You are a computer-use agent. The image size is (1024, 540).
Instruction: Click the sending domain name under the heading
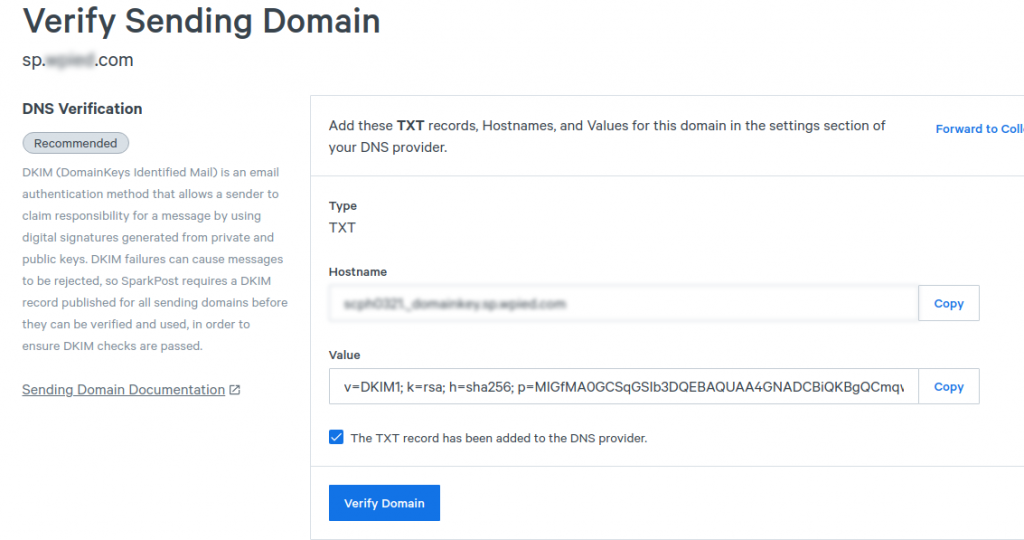coord(78,60)
